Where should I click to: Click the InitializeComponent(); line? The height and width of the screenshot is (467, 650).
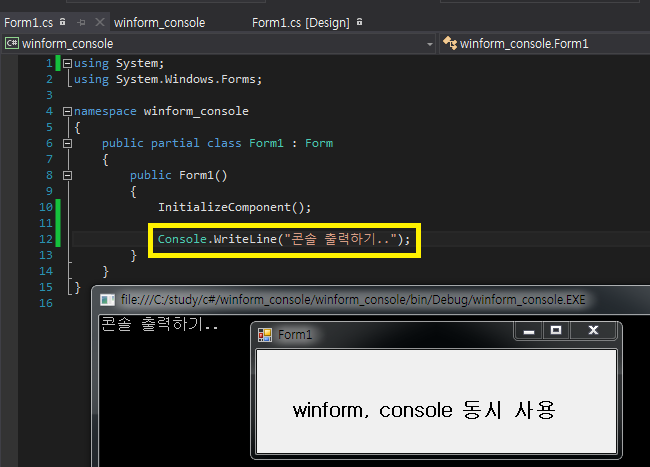coord(234,207)
